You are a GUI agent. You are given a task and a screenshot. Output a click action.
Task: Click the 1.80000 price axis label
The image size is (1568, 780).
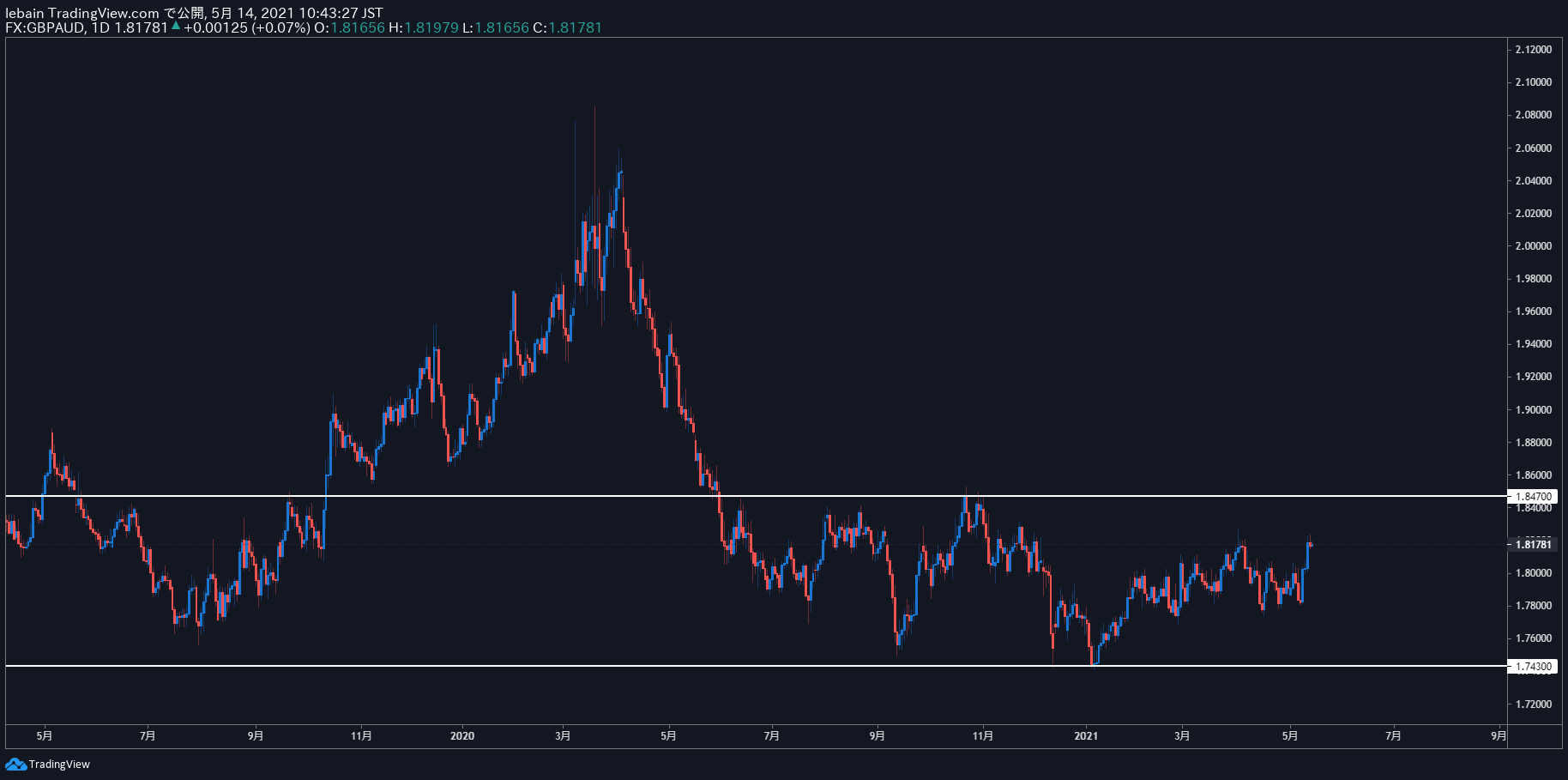[1533, 572]
